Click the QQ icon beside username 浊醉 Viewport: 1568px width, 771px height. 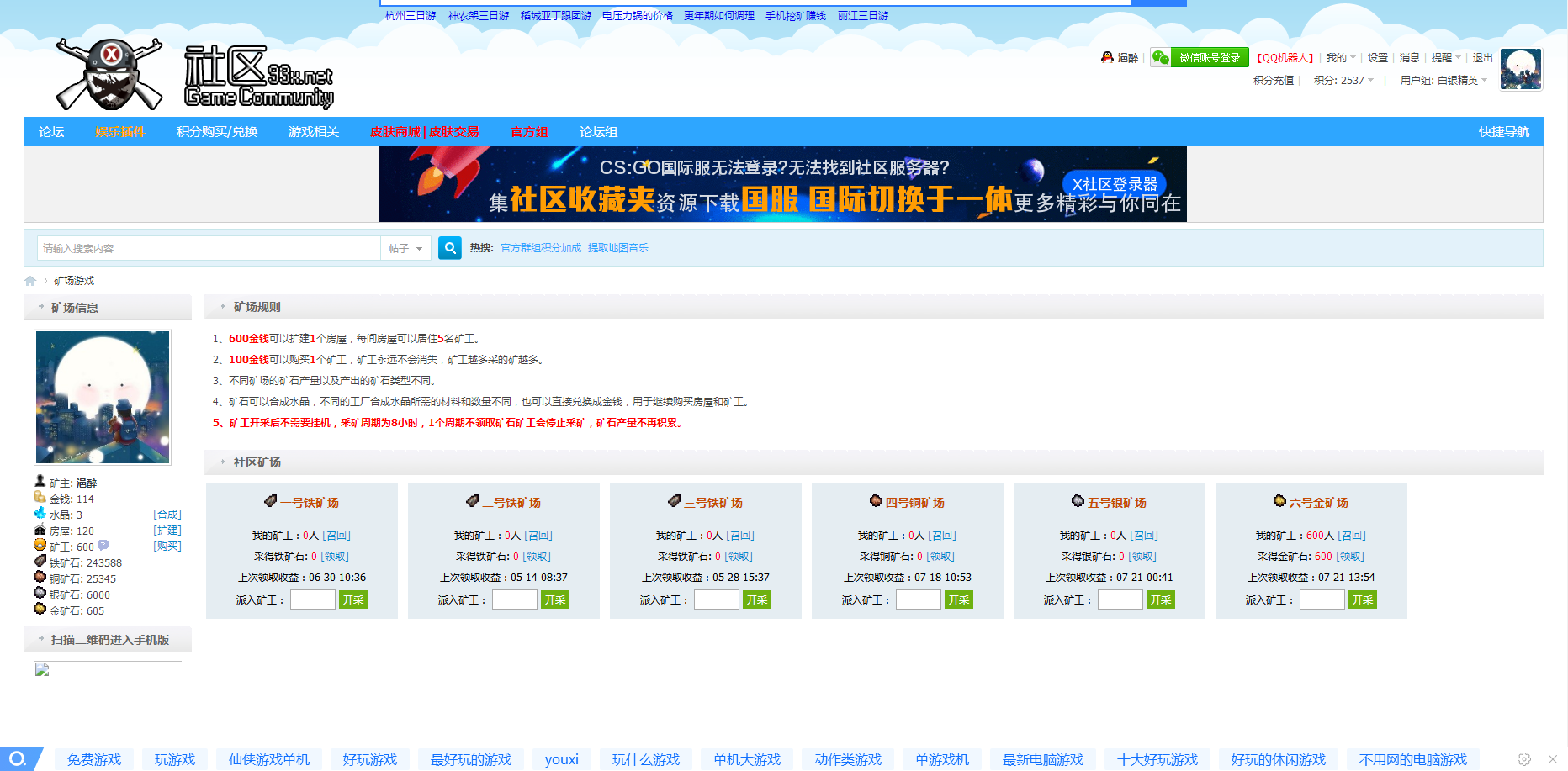[x=1107, y=57]
